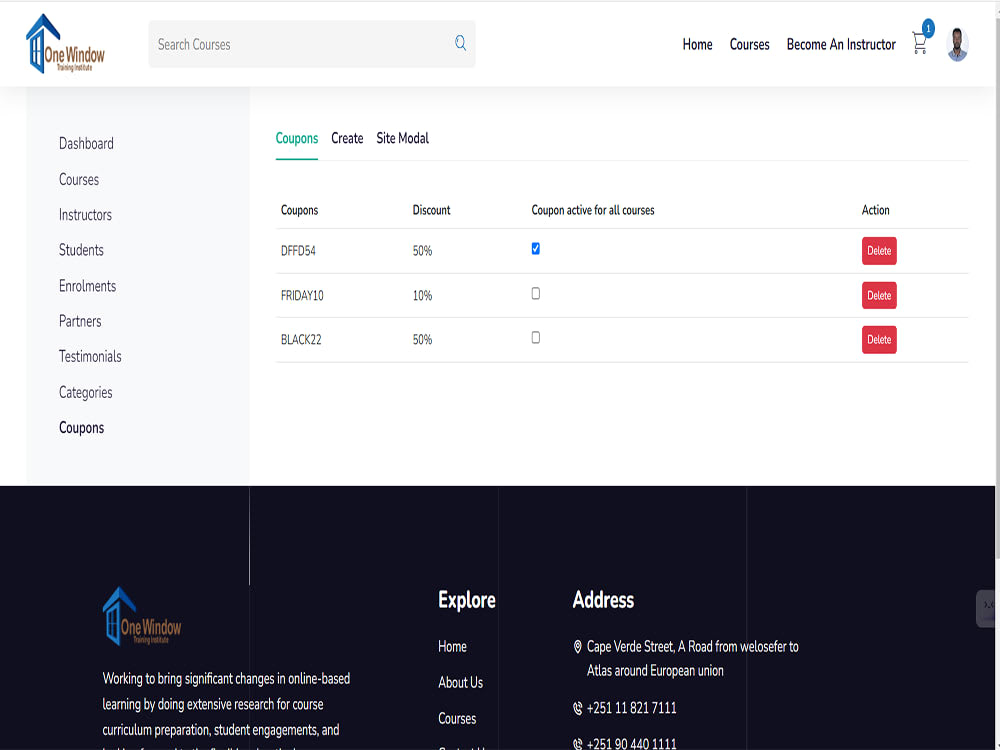Screen dimensions: 1000x750
Task: Open the Site Modal tab
Action: click(402, 138)
